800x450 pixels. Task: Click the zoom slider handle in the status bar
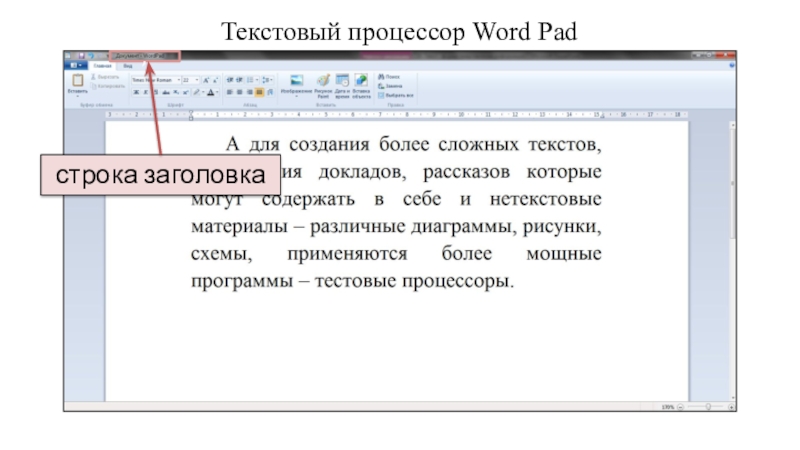point(708,407)
